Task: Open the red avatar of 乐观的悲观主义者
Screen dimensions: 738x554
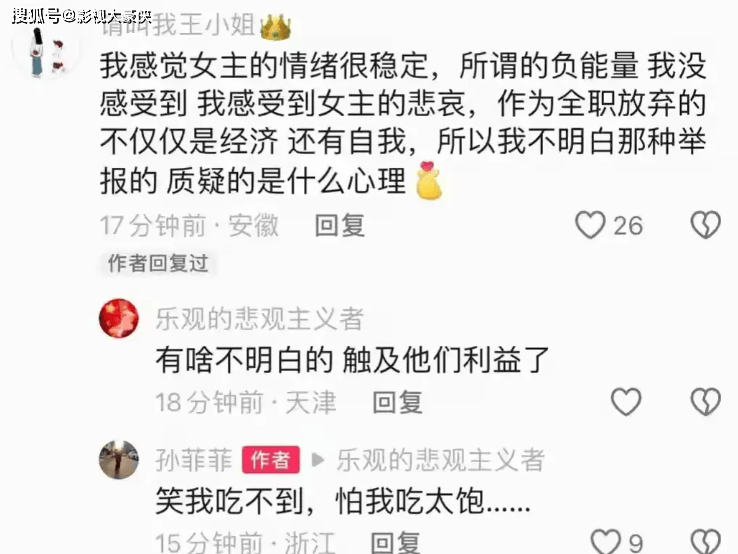Action: coord(119,318)
